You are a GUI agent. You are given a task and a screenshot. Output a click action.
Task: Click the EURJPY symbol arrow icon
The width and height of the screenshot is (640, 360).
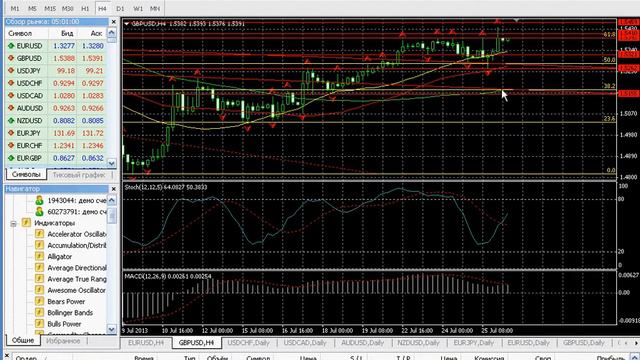11,133
